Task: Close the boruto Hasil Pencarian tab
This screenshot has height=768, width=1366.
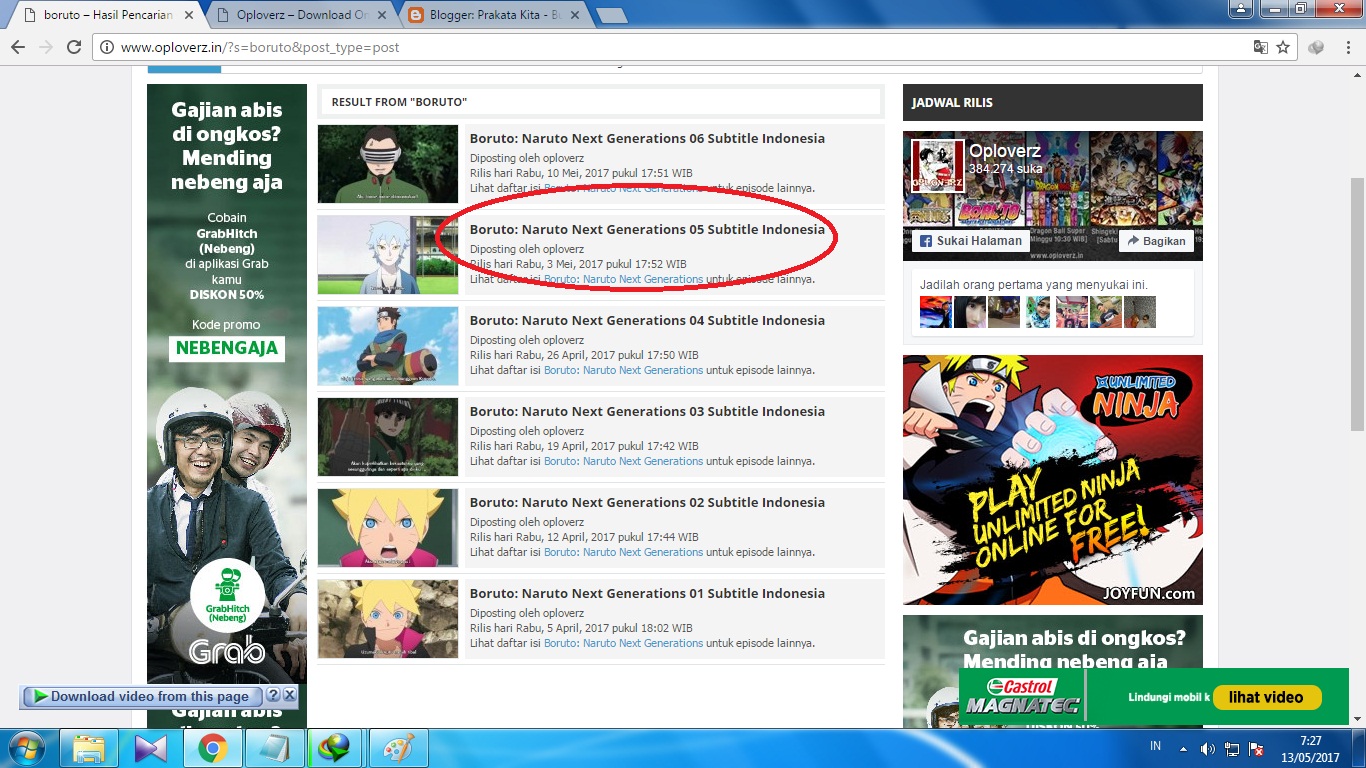Action: pos(187,15)
